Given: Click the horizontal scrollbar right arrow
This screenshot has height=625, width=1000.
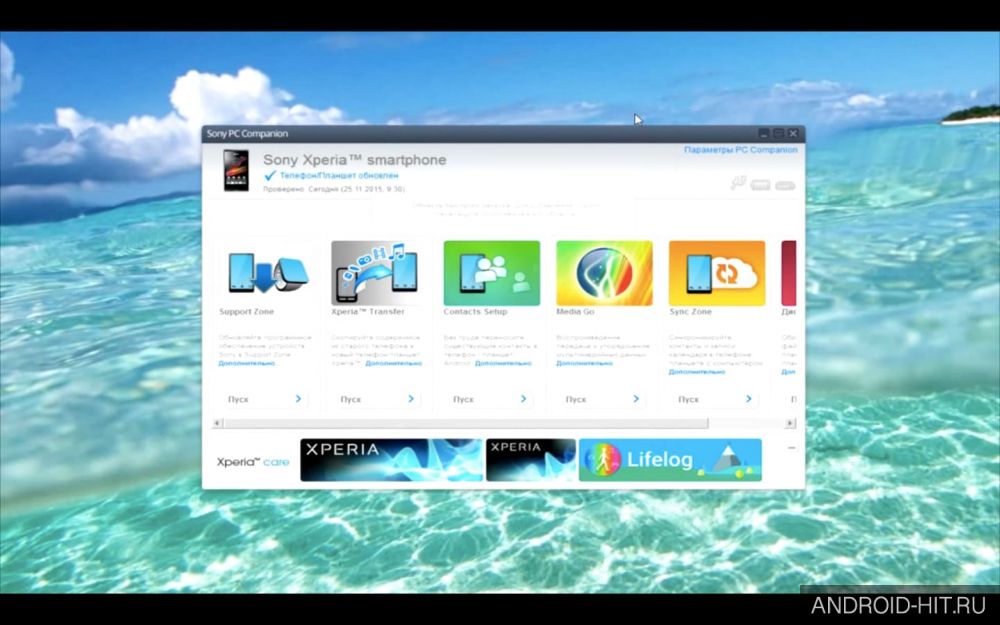Looking at the screenshot, I should tap(791, 423).
